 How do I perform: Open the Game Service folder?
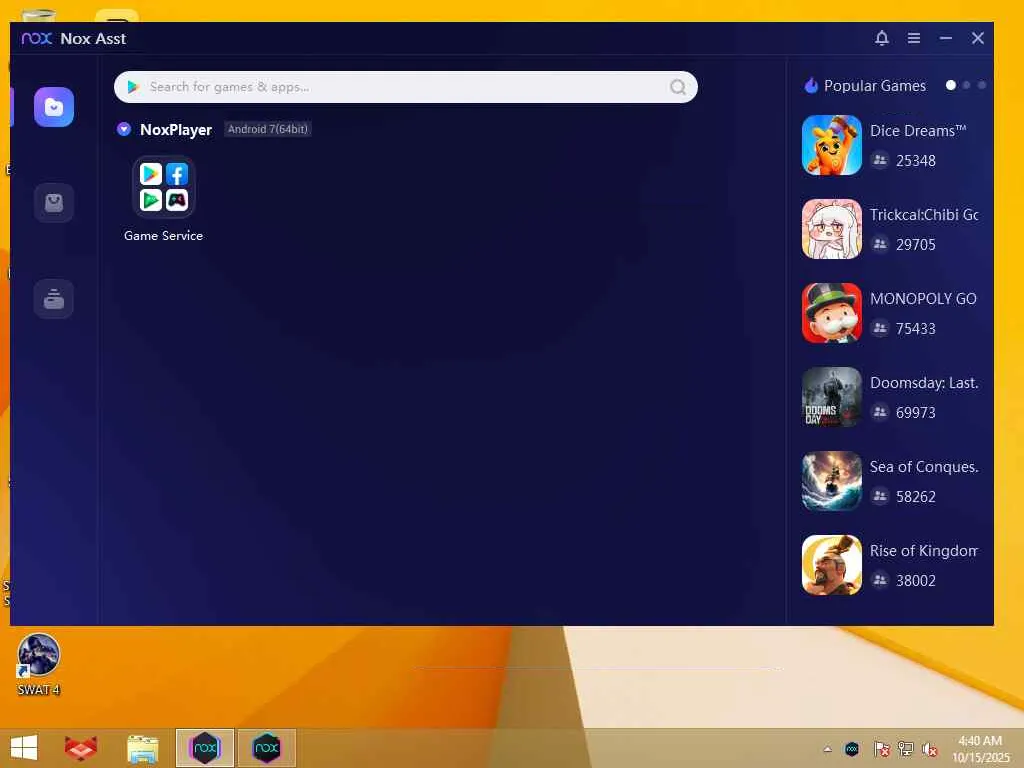pos(163,187)
